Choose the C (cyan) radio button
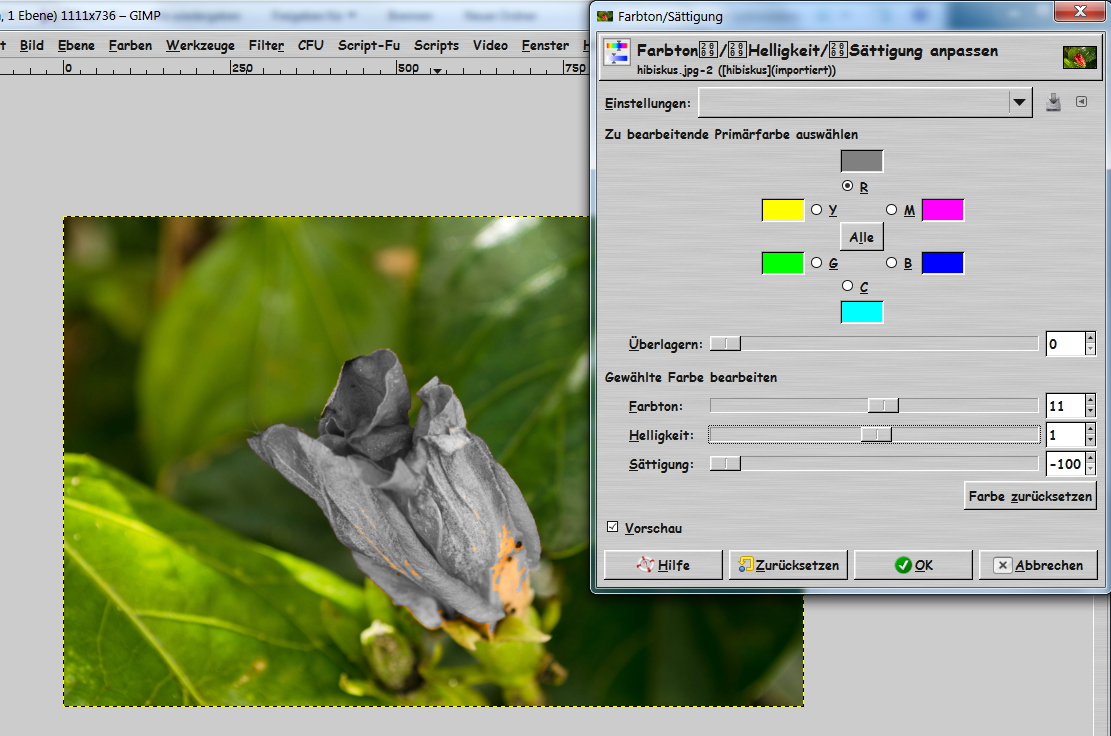This screenshot has height=736, width=1111. tap(848, 287)
